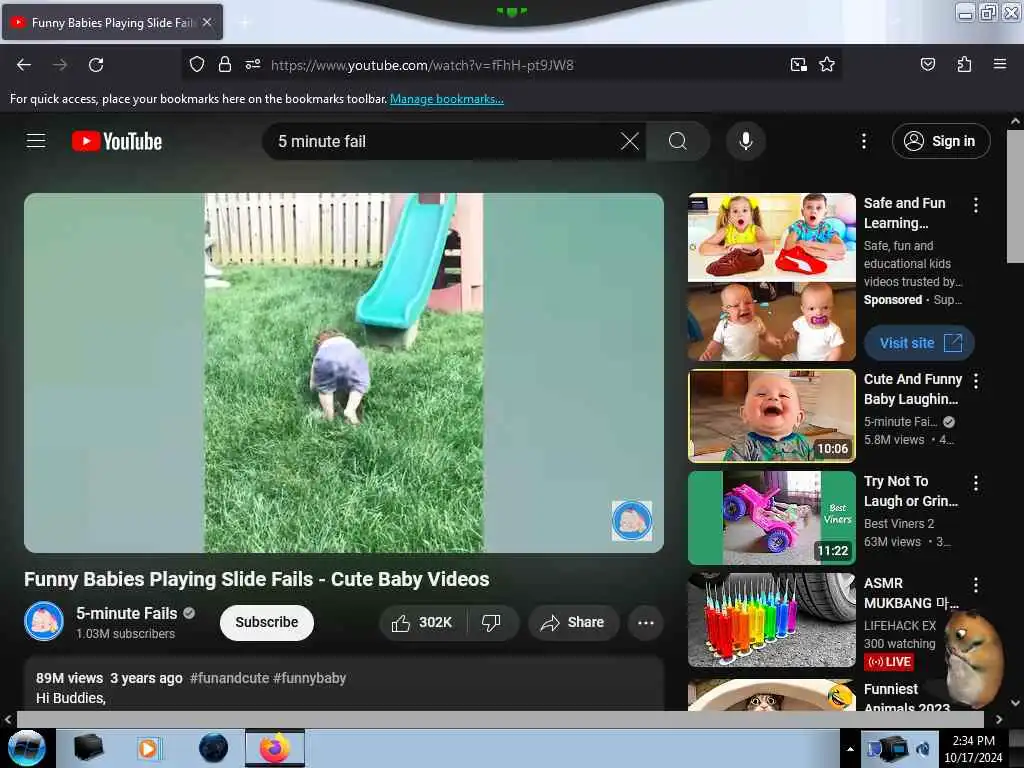The width and height of the screenshot is (1024, 768).
Task: Open the black folder taskbar icon
Action: pos(88,748)
